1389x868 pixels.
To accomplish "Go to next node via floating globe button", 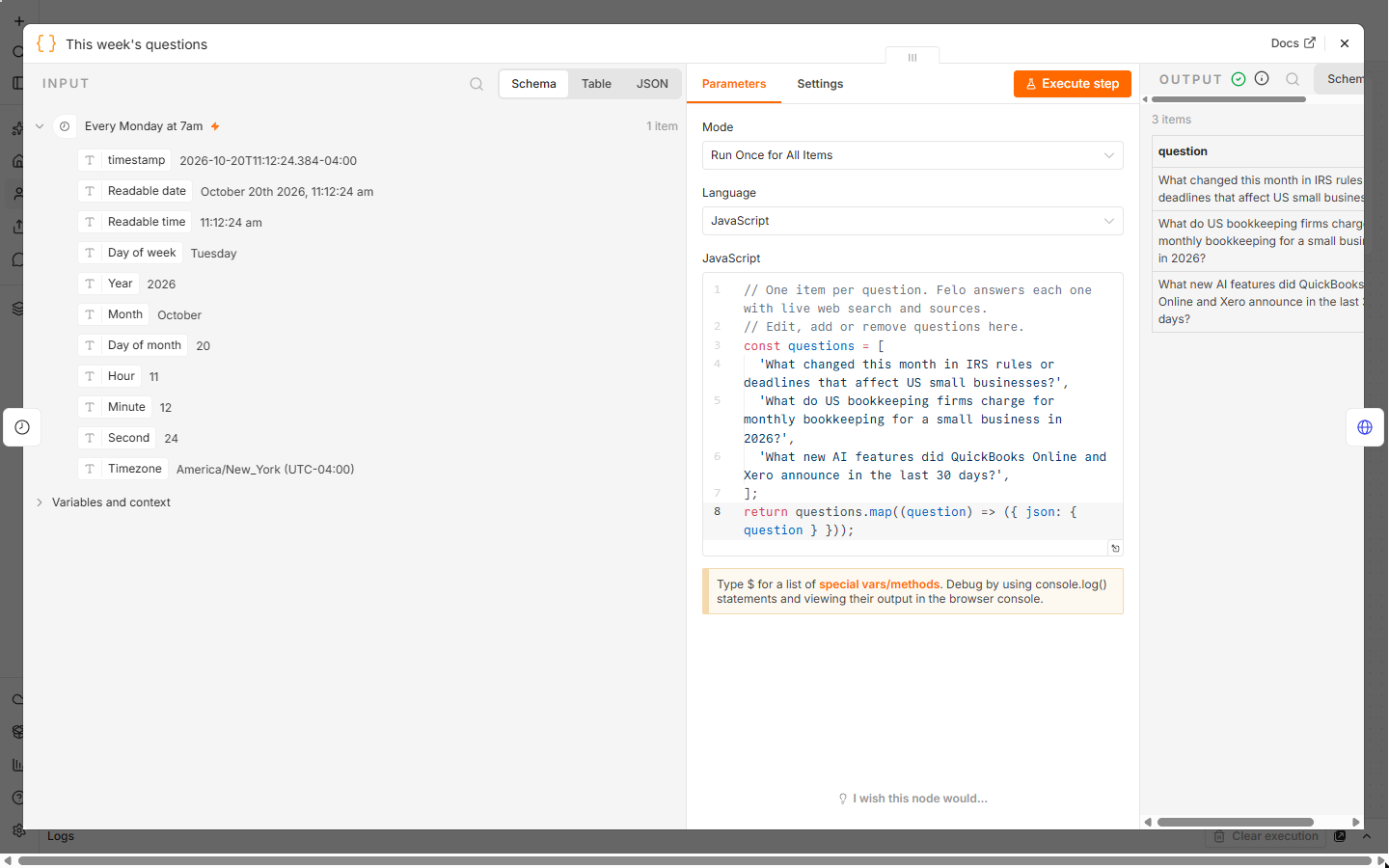I will (x=1365, y=427).
